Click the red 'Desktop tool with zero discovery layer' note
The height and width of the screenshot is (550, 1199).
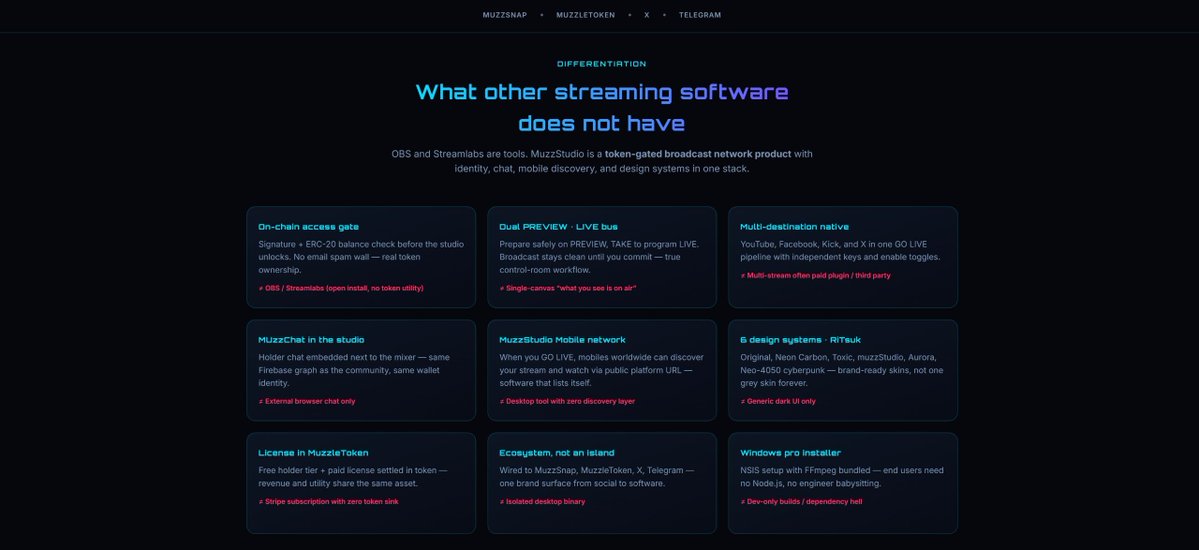click(x=567, y=402)
